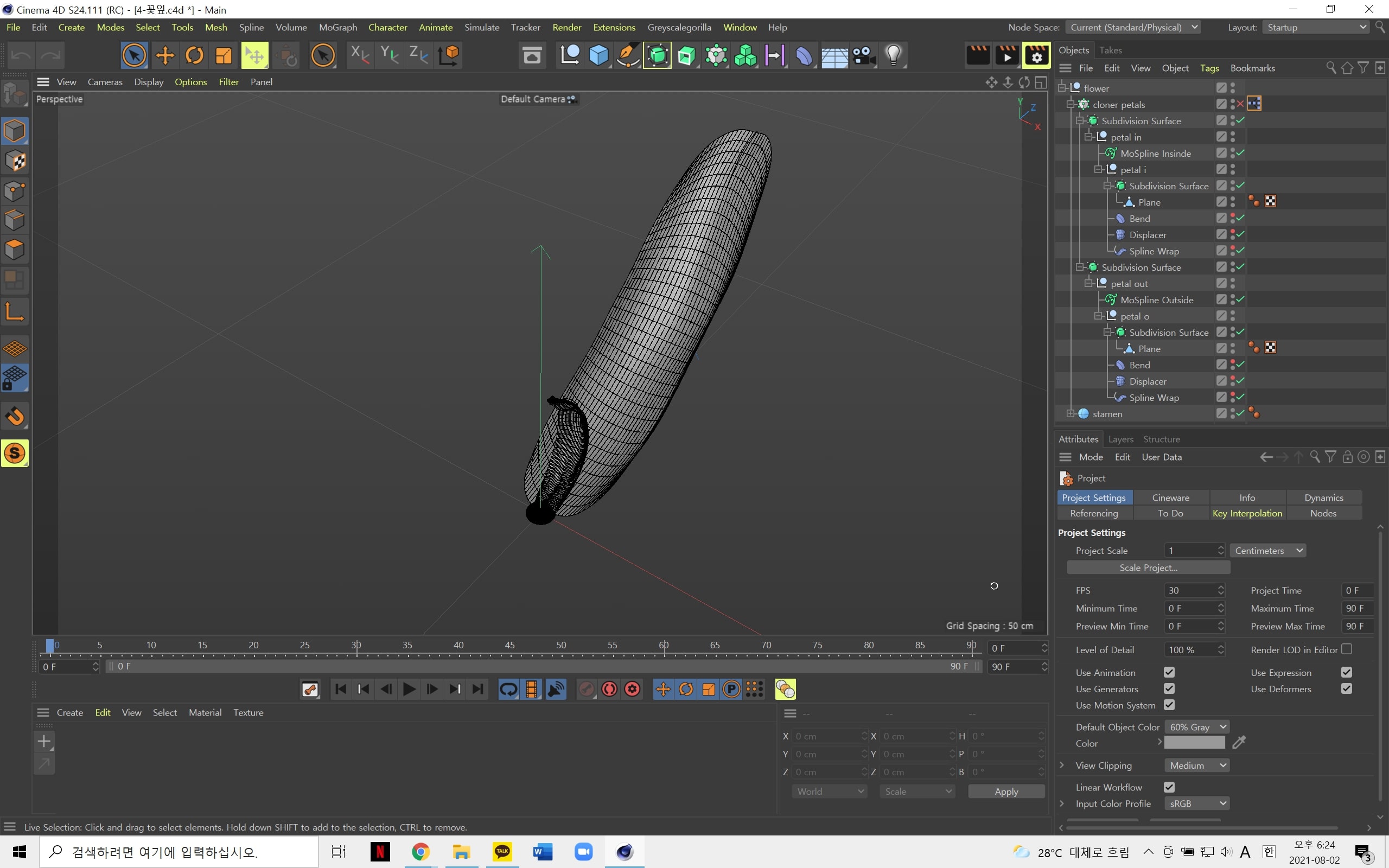This screenshot has width=1389, height=868.
Task: Collapse the petal out group
Action: (x=1088, y=283)
